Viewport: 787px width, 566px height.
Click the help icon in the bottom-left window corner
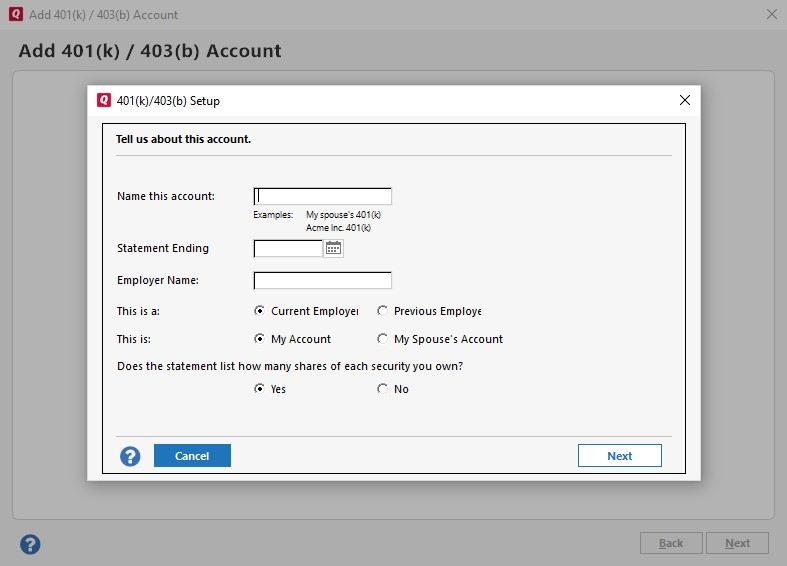[x=30, y=544]
